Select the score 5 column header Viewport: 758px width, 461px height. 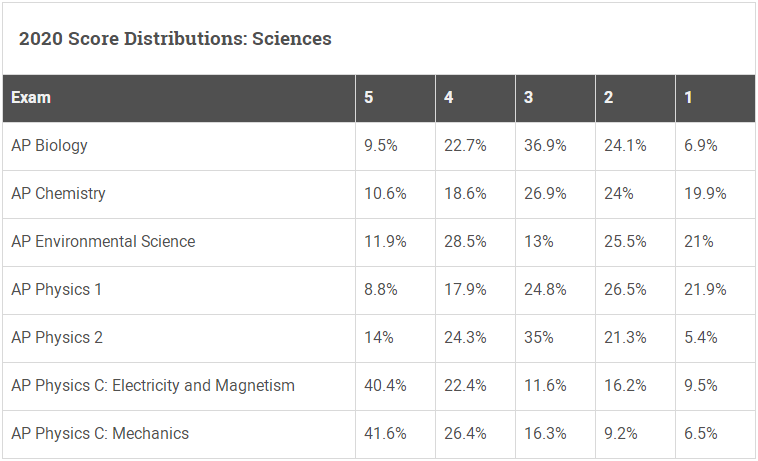(x=369, y=98)
